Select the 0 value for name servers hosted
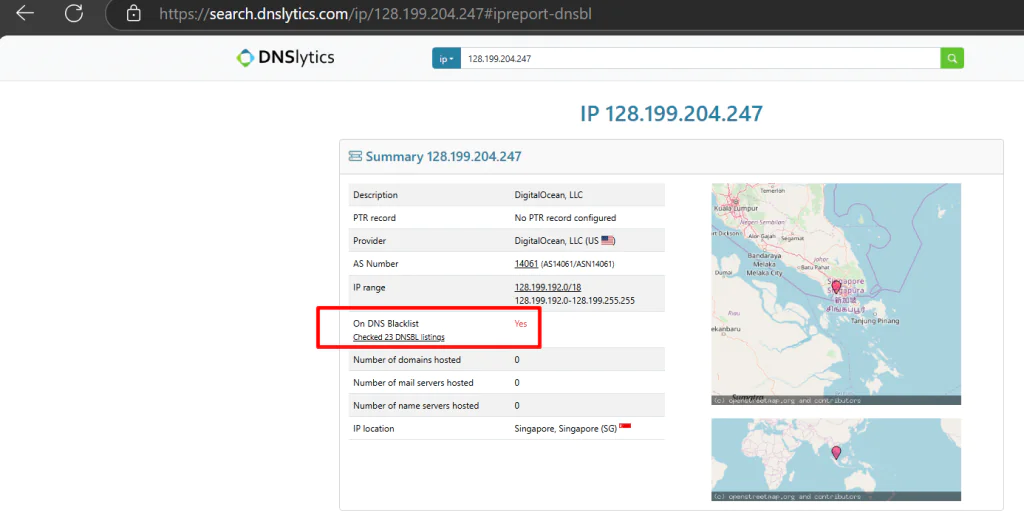The height and width of the screenshot is (524, 1024). (517, 406)
